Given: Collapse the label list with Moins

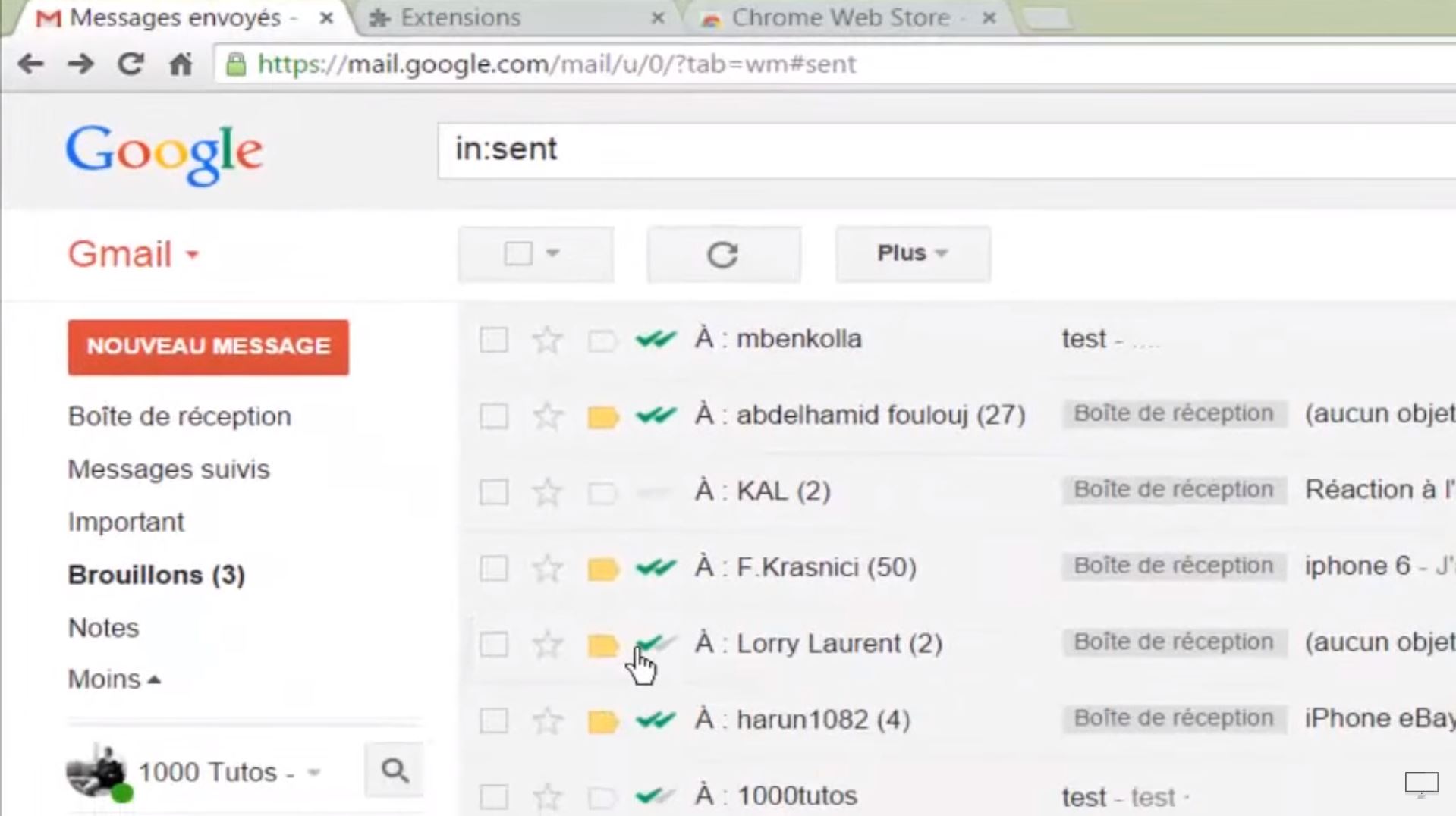Looking at the screenshot, I should (x=114, y=679).
